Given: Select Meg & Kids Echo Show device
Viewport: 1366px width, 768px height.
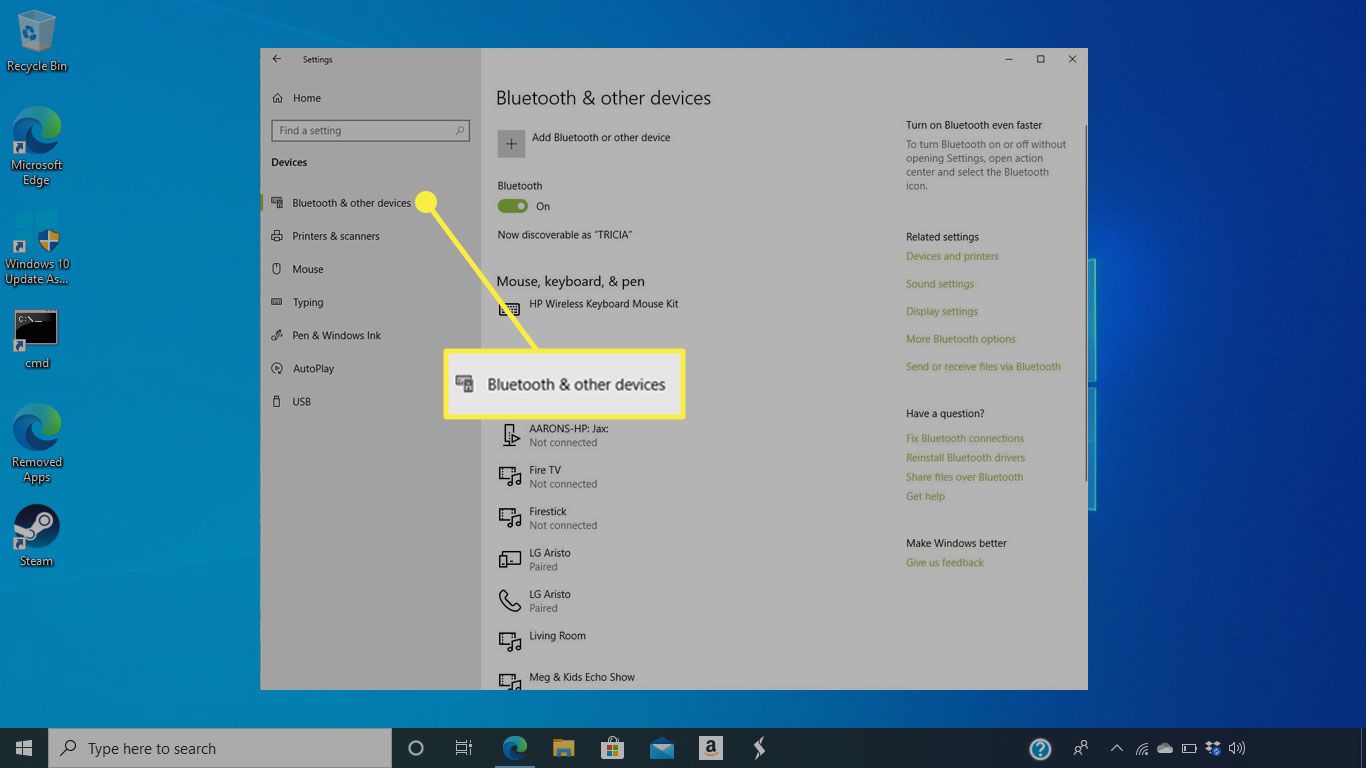Looking at the screenshot, I should (x=567, y=681).
